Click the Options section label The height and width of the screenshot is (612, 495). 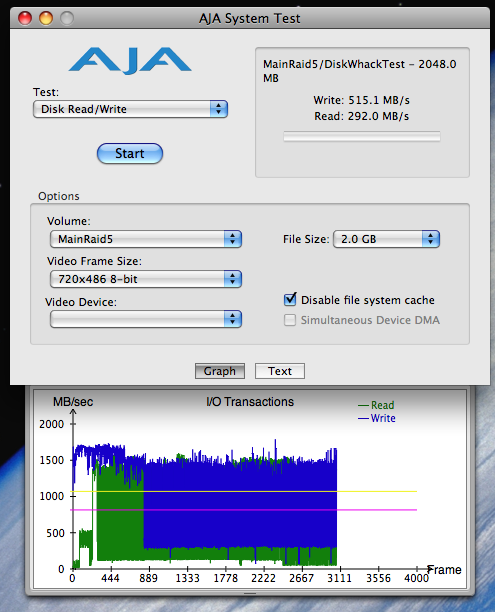(x=59, y=196)
